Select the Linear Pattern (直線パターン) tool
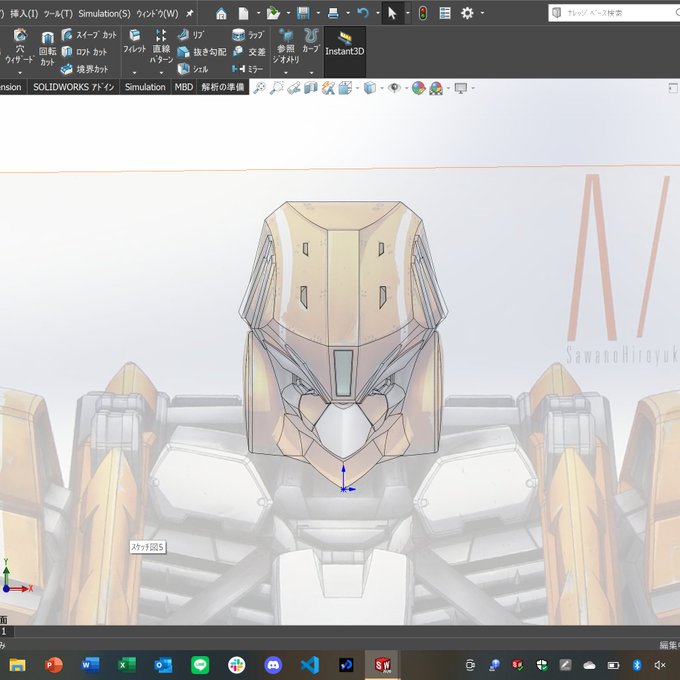This screenshot has height=680, width=680. [x=161, y=47]
